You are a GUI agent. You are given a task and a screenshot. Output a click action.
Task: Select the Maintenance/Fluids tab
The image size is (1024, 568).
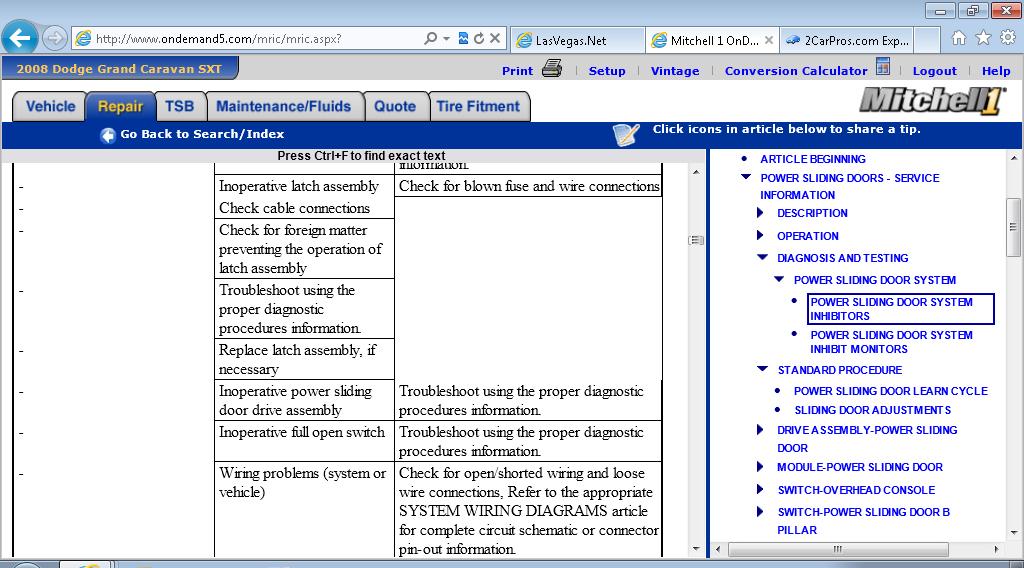[283, 106]
